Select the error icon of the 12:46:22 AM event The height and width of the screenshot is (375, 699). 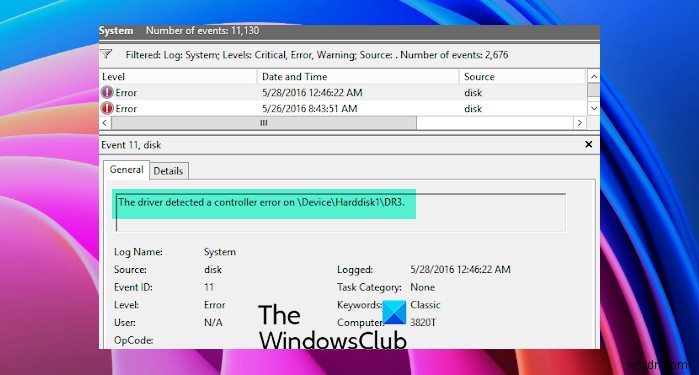107,92
